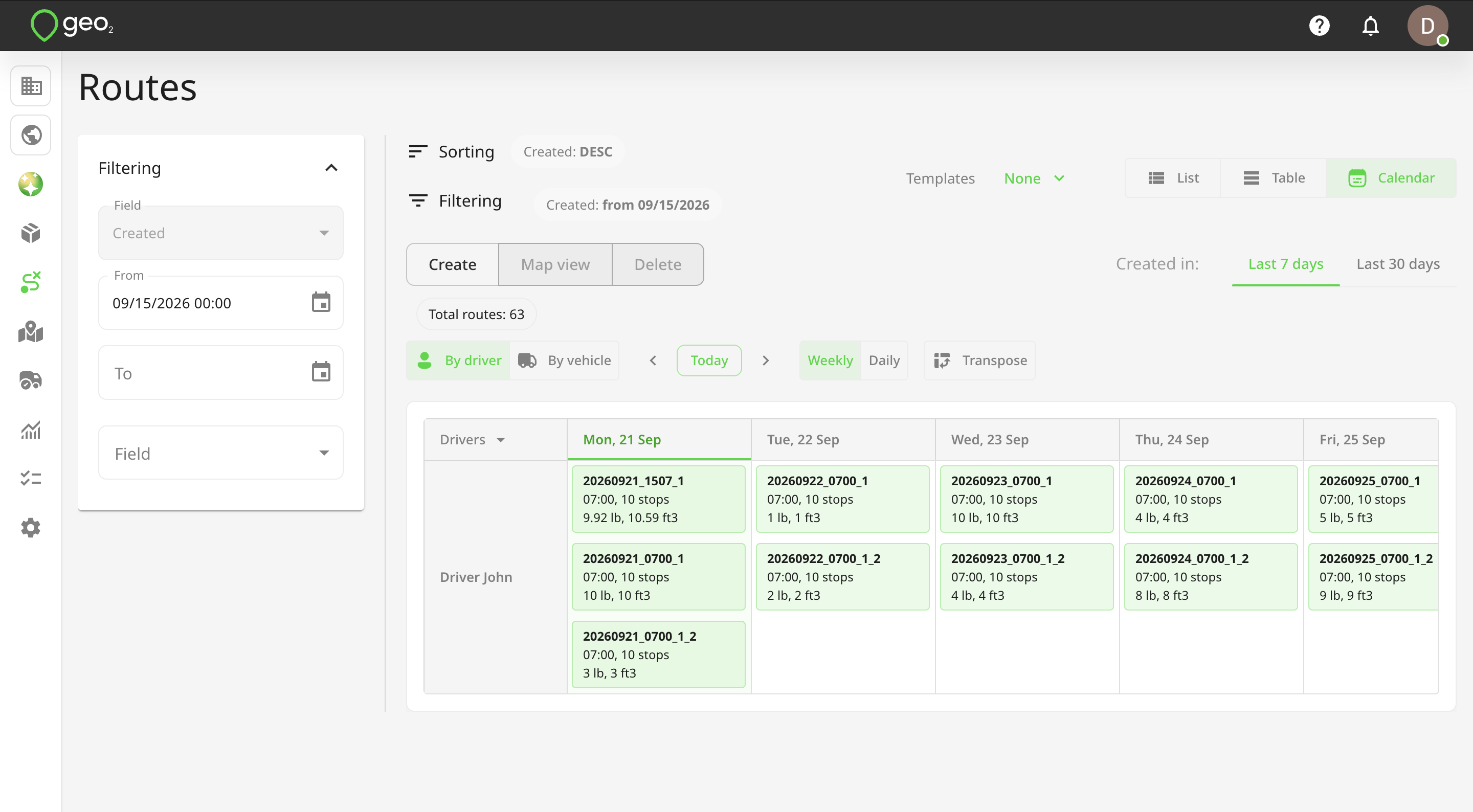1473x812 pixels.
Task: Click the Create button
Action: [452, 264]
